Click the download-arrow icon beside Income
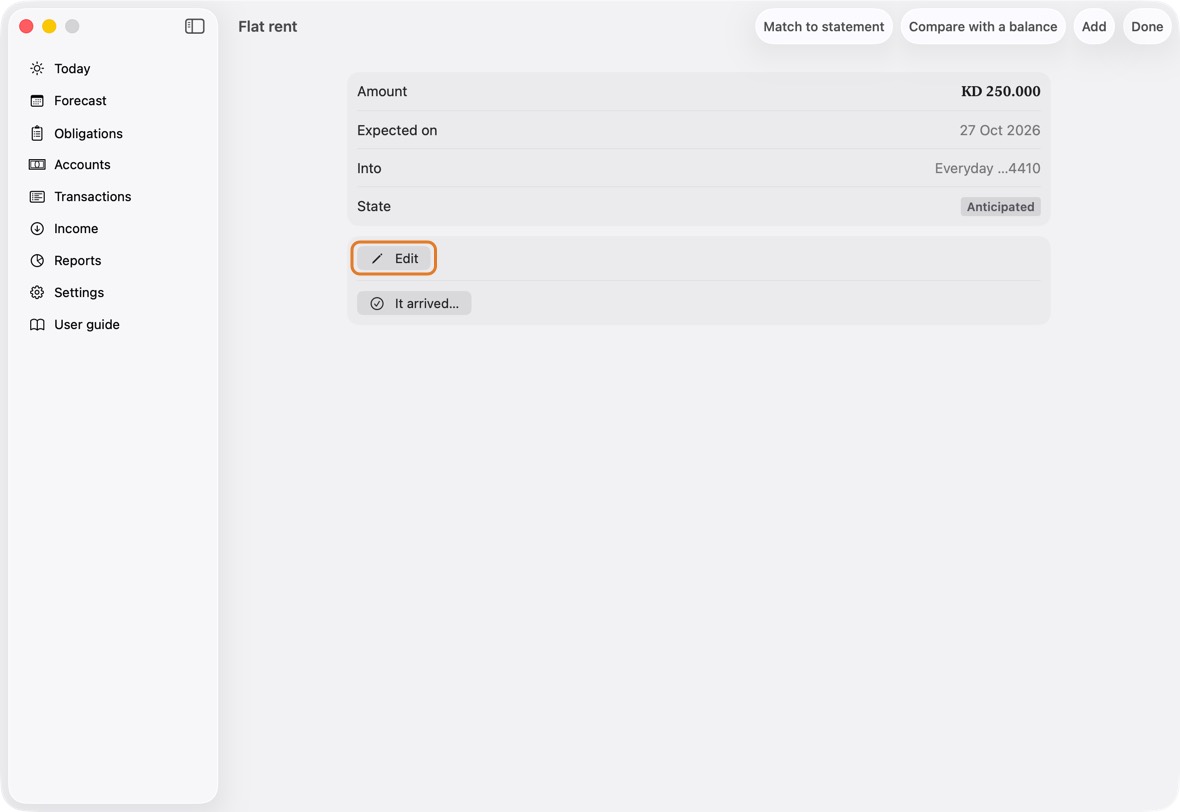Screen dimensions: 1180x812 point(37,229)
